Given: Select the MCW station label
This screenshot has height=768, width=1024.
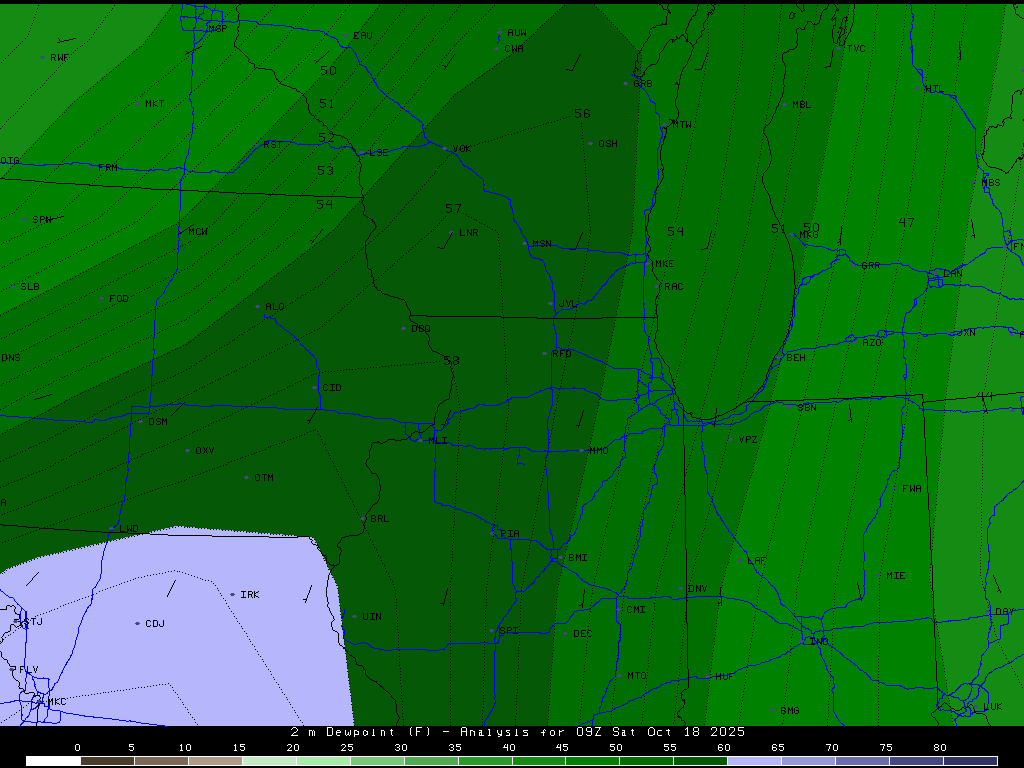Looking at the screenshot, I should tap(198, 231).
